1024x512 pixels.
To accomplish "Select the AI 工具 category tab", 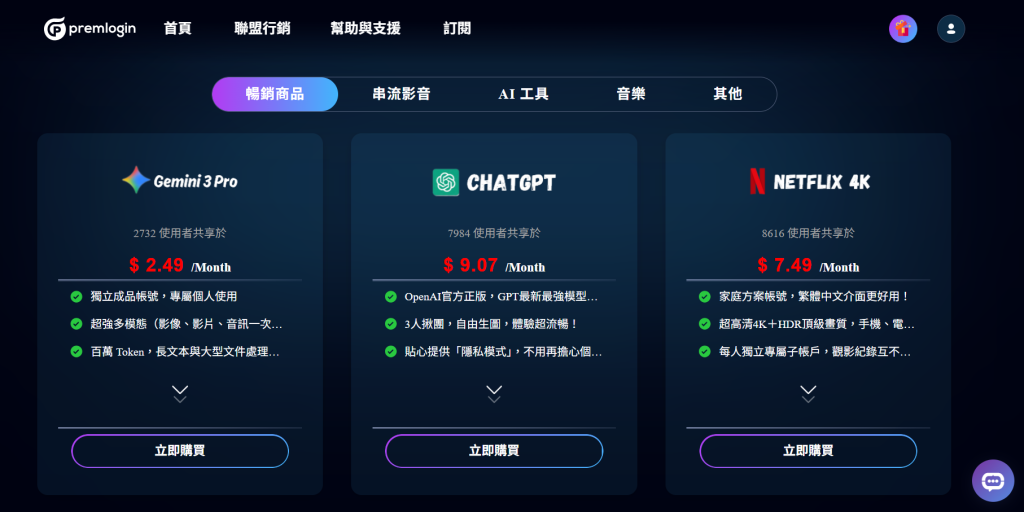I will pos(523,94).
